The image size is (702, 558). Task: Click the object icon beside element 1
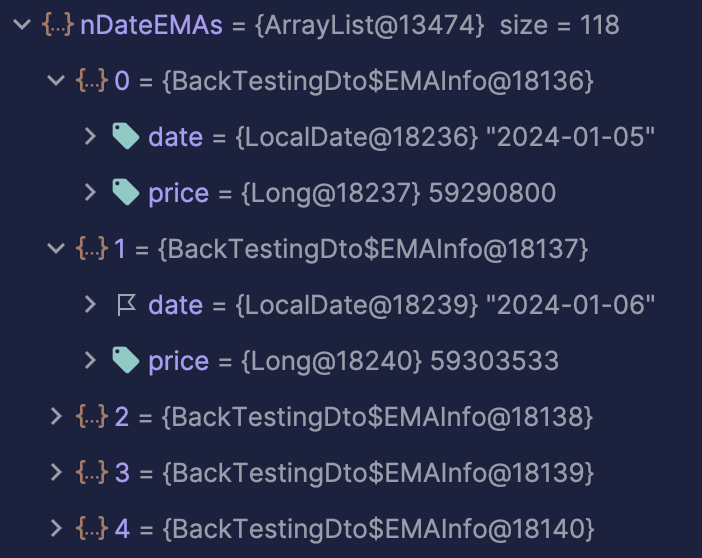point(92,248)
